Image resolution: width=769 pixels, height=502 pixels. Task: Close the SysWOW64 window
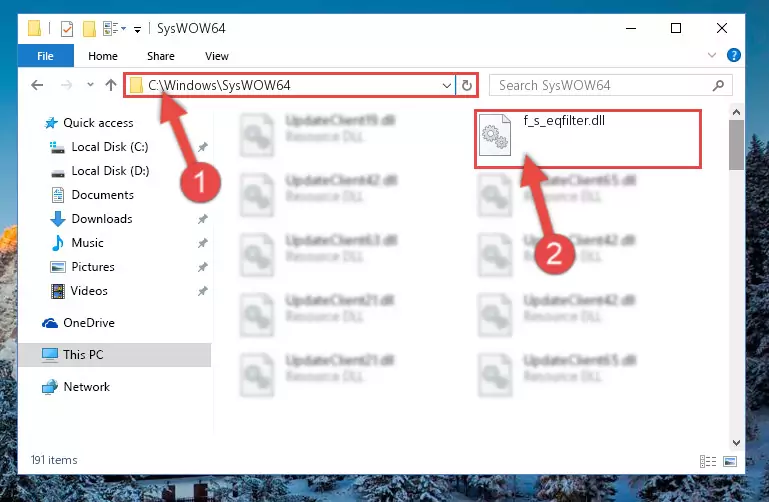[x=722, y=28]
